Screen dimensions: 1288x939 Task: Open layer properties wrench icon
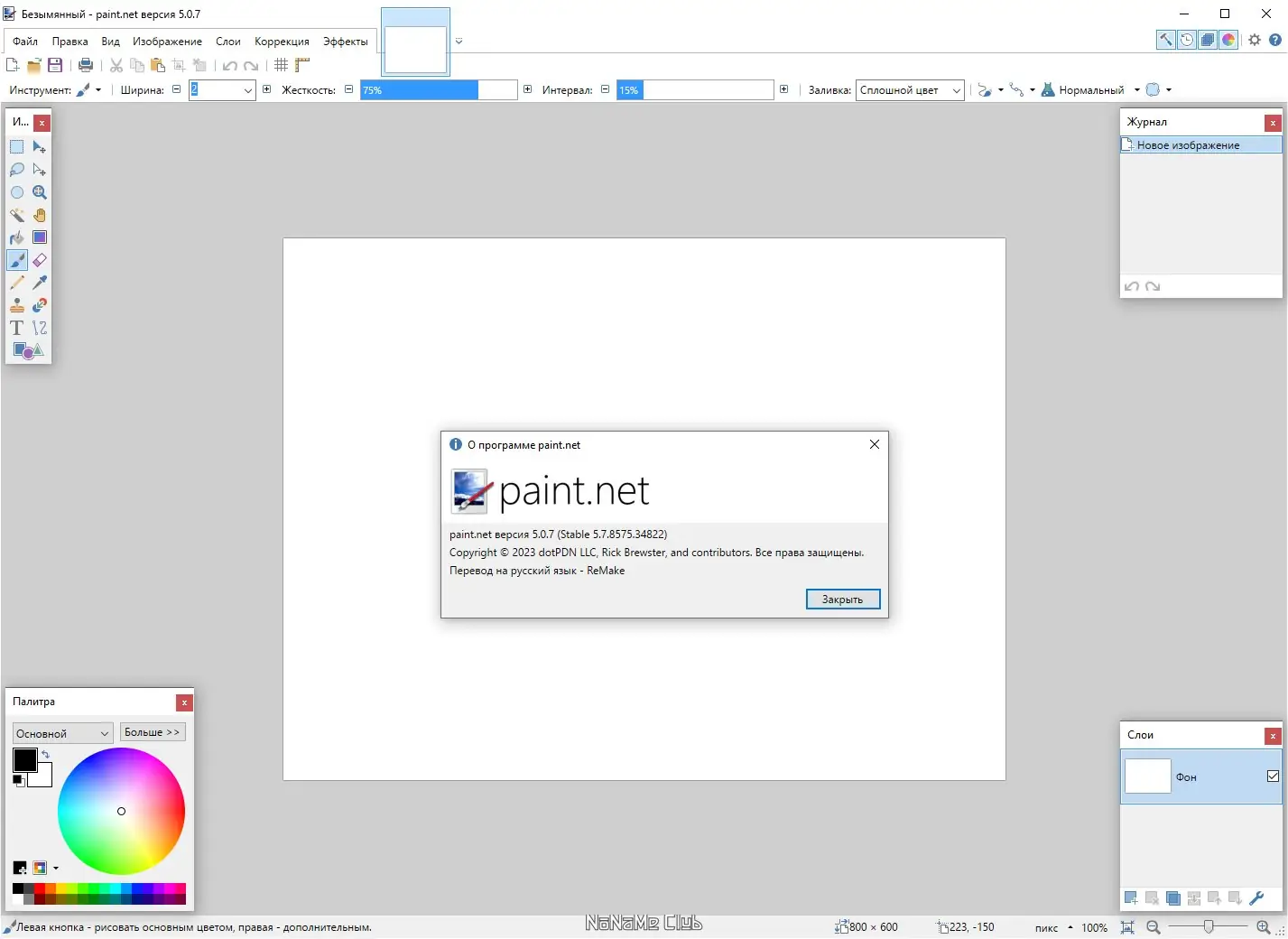1256,898
